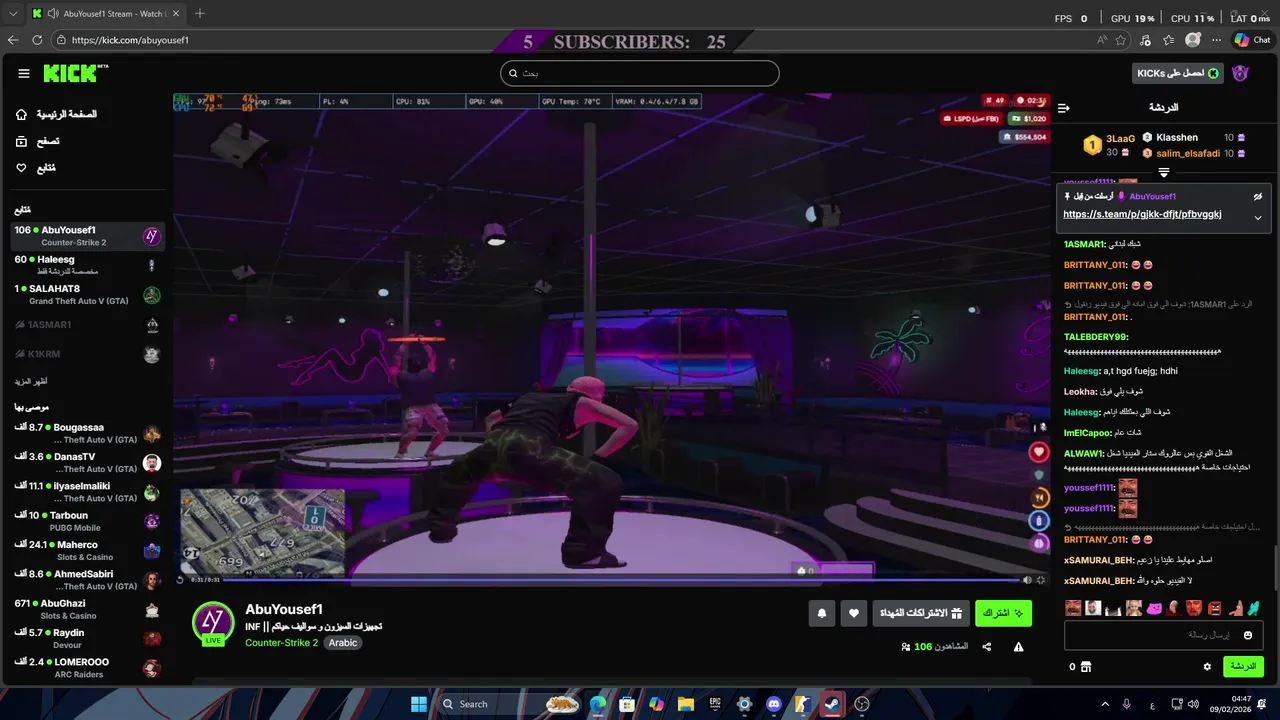Image resolution: width=1280 pixels, height=720 pixels.
Task: Insert the Patrick star emote
Action: pyautogui.click(x=1235, y=608)
